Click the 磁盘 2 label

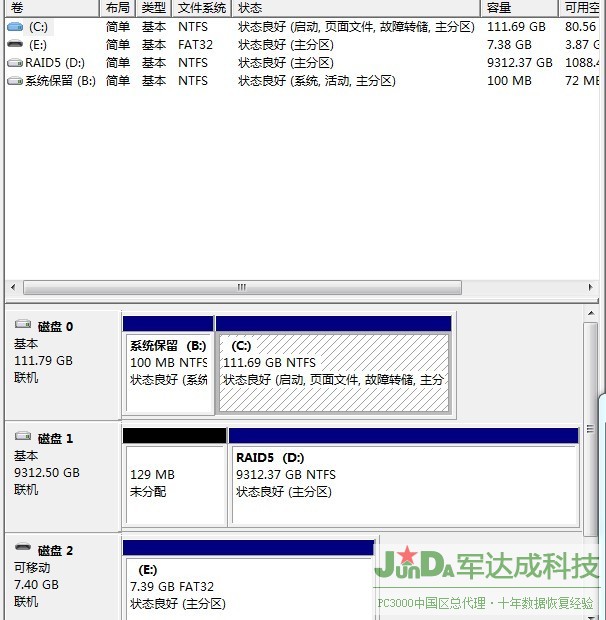[55, 550]
